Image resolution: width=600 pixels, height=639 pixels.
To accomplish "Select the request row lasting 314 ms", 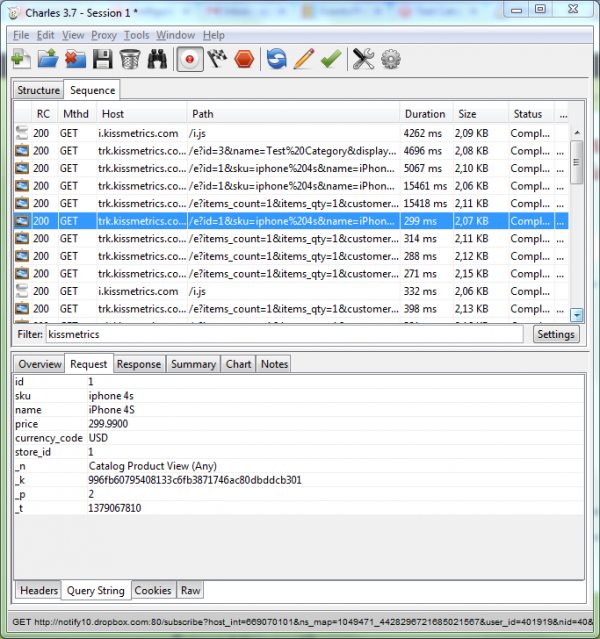I will click(291, 238).
